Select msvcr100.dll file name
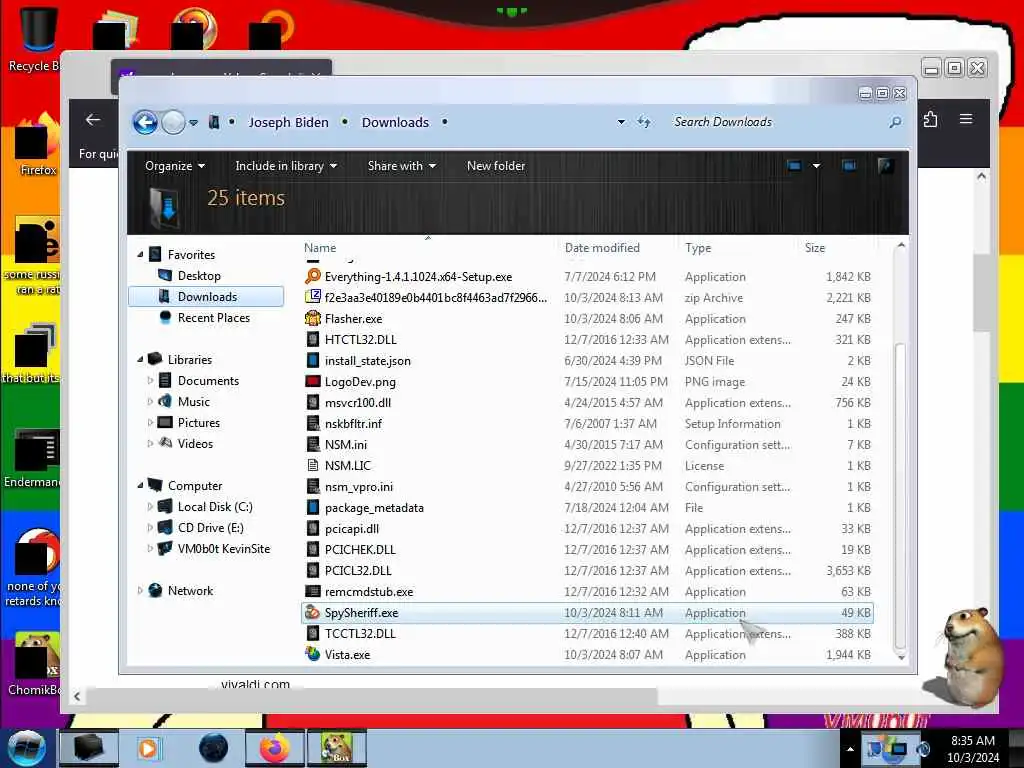 (358, 403)
